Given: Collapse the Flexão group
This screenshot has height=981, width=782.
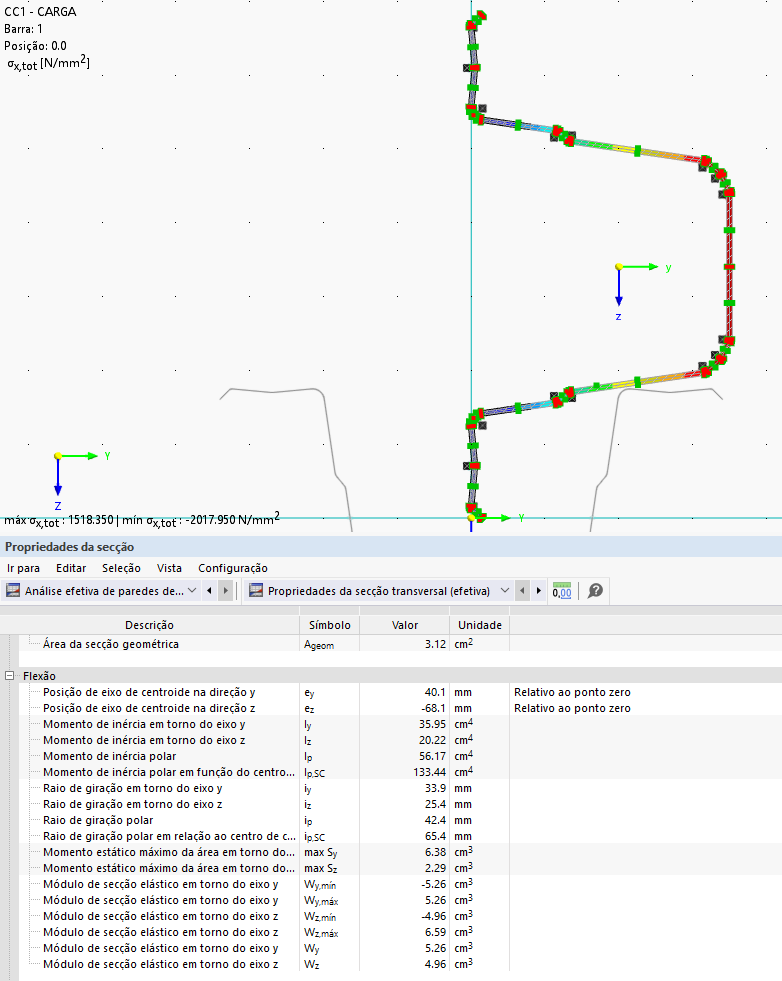Looking at the screenshot, I should 10,676.
